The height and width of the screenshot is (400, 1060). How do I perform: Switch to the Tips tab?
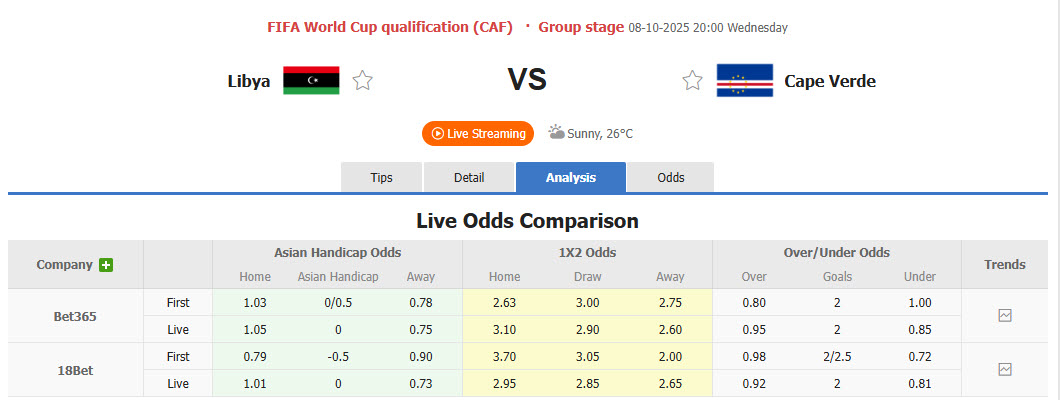(382, 177)
